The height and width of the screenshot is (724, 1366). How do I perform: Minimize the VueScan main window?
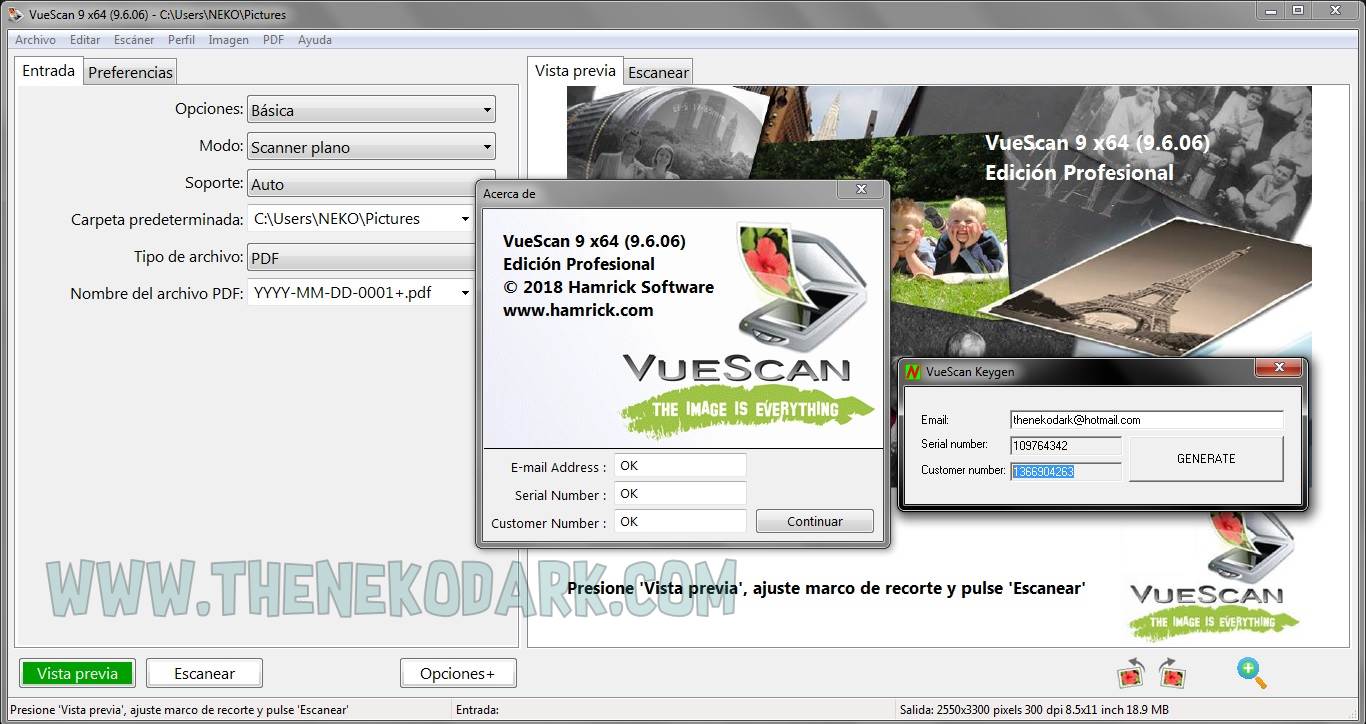(x=1272, y=10)
